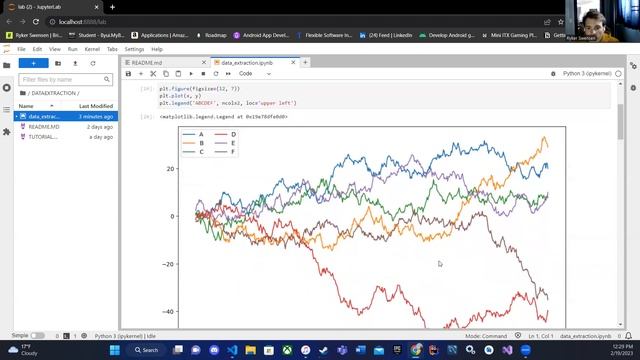Click the Mode: Command status text

click(486, 336)
